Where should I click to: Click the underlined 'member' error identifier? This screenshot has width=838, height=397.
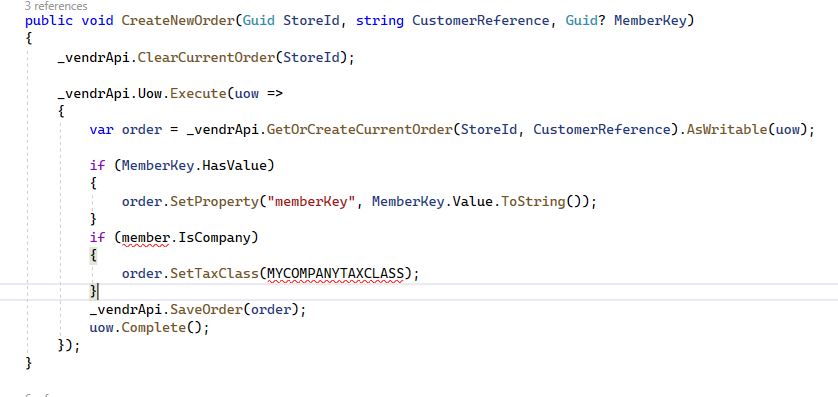[145, 238]
